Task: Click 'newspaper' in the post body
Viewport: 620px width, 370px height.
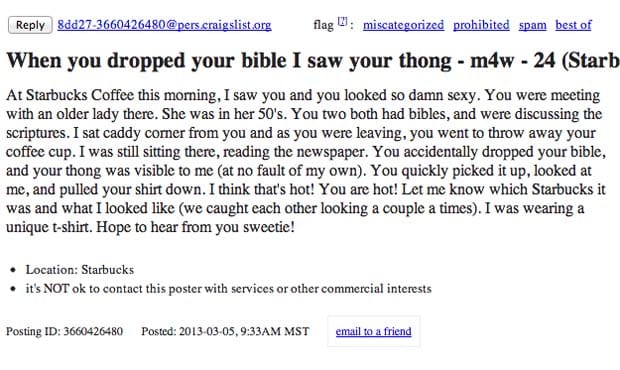Action: [x=331, y=152]
